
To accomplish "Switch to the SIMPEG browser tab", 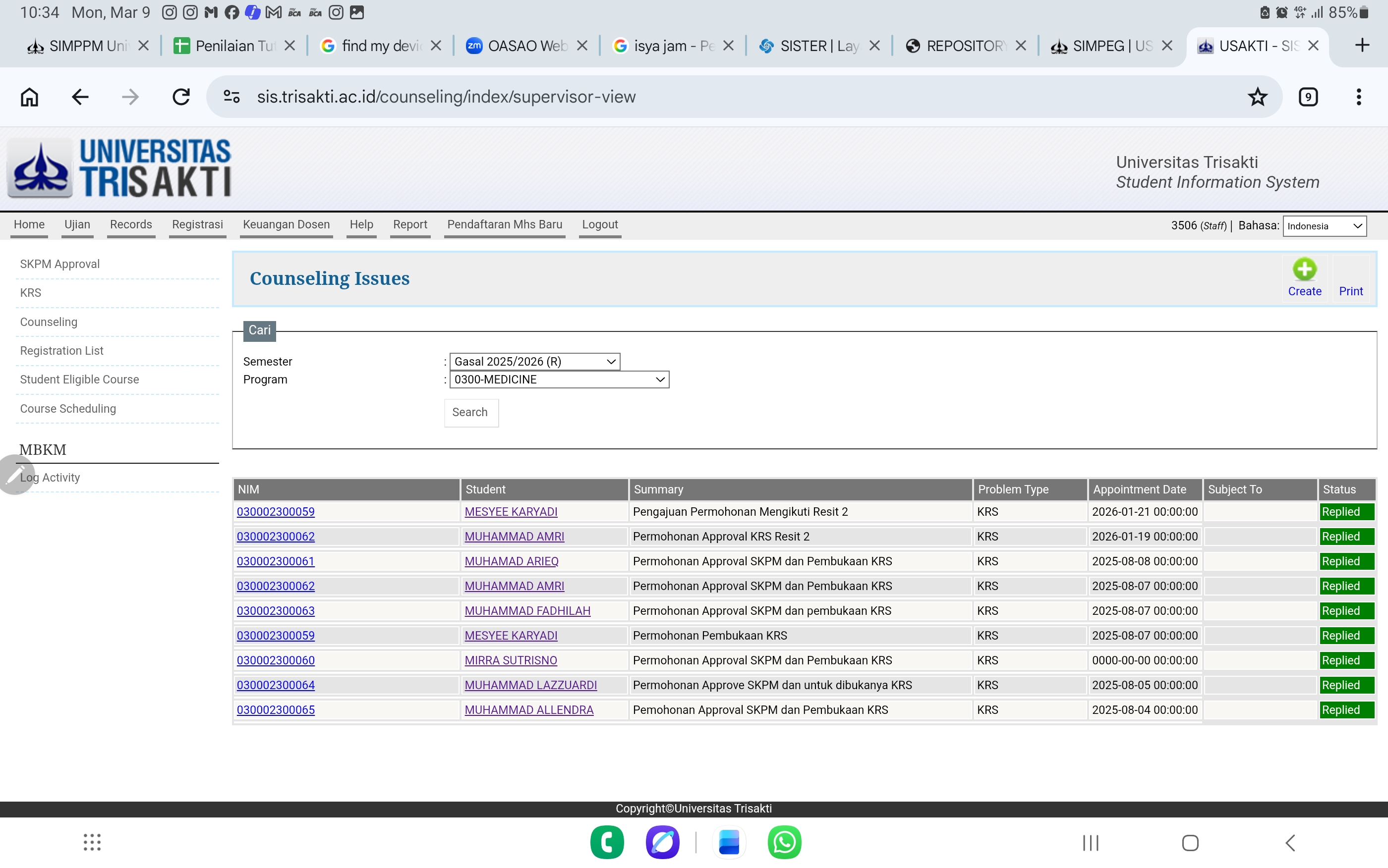I will pyautogui.click(x=1101, y=46).
